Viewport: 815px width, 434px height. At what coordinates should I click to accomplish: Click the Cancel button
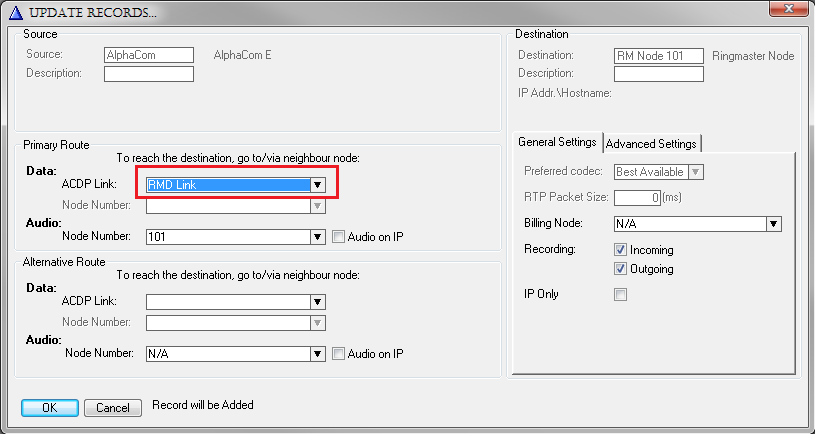[113, 407]
